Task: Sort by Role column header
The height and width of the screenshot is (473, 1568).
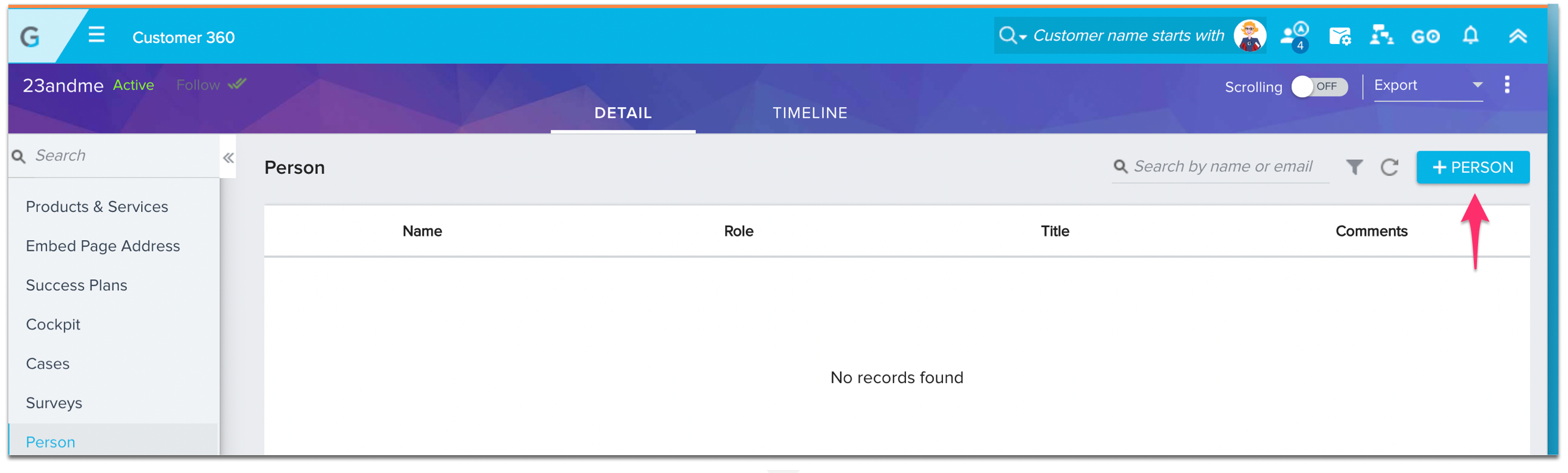Action: coord(738,231)
